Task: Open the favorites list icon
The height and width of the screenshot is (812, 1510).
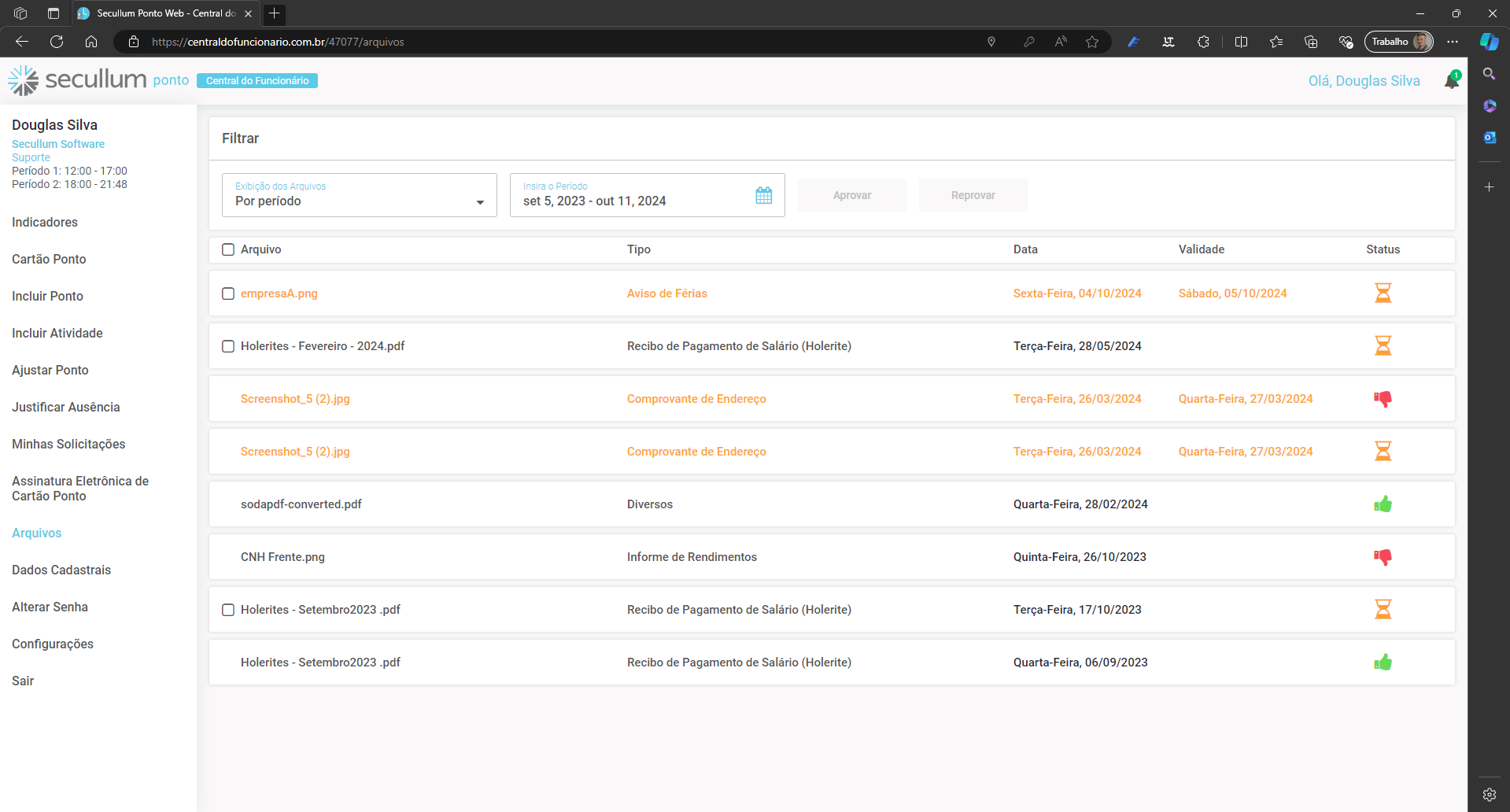Action: click(1276, 42)
